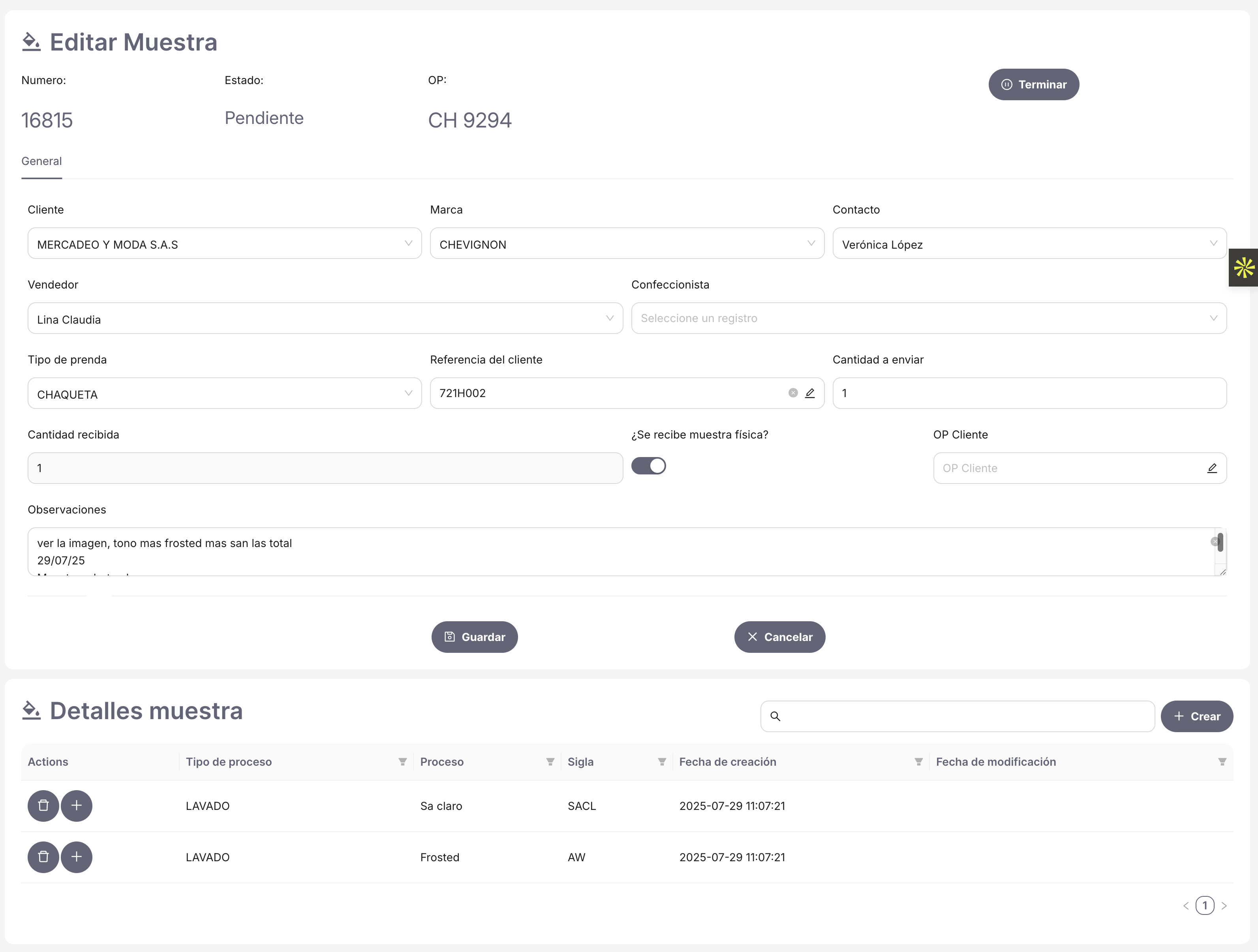Delete the Sa claro process row
Image resolution: width=1258 pixels, height=952 pixels.
tap(43, 805)
